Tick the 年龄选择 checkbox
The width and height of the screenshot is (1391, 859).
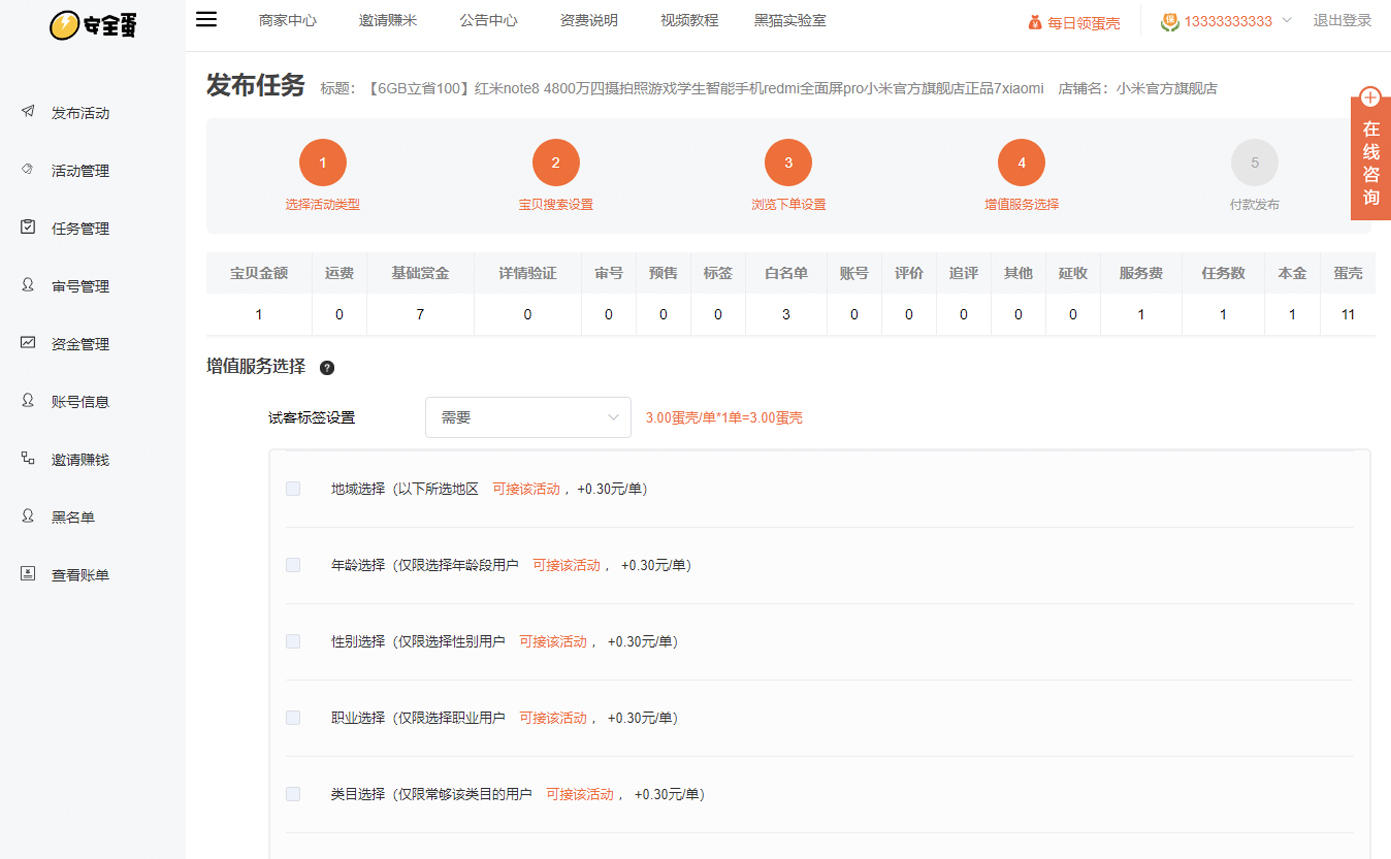point(293,565)
